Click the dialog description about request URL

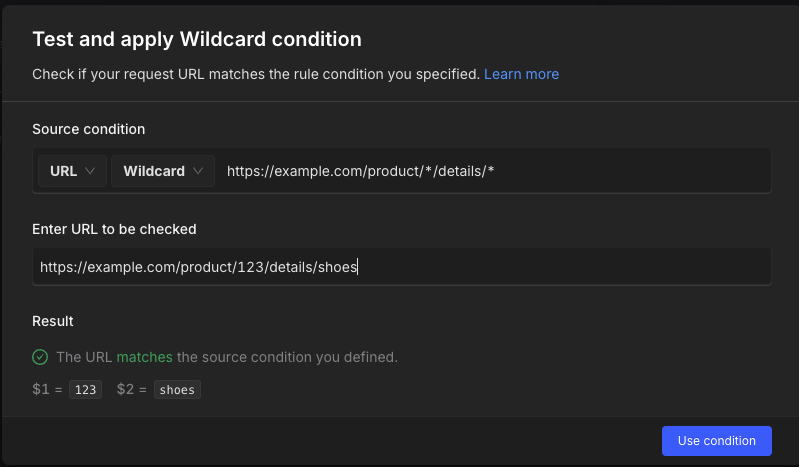click(255, 74)
